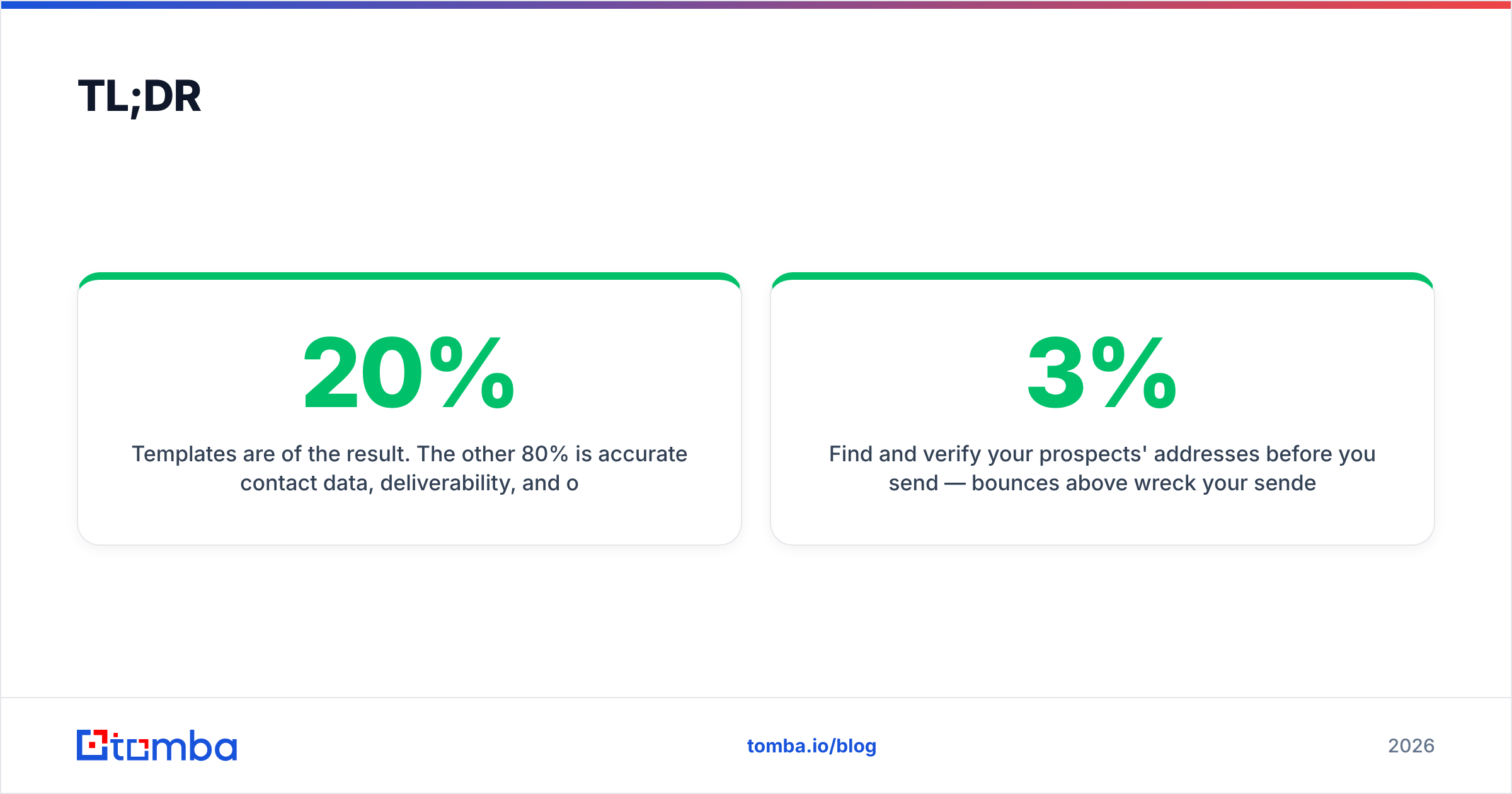Click the footer divider line
The image size is (1512, 794).
[x=756, y=698]
